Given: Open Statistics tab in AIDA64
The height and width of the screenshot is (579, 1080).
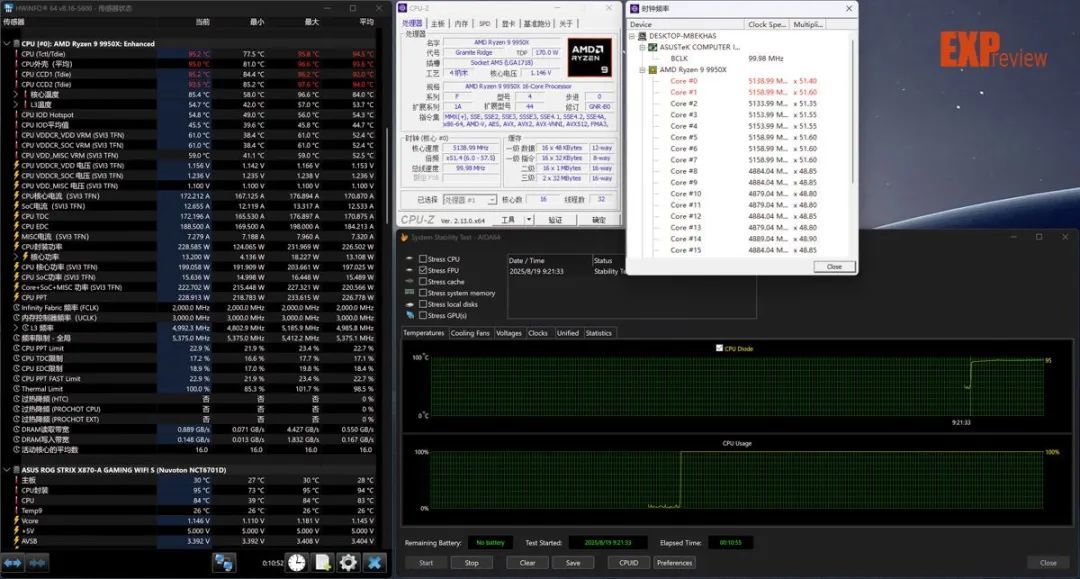Looking at the screenshot, I should (599, 333).
